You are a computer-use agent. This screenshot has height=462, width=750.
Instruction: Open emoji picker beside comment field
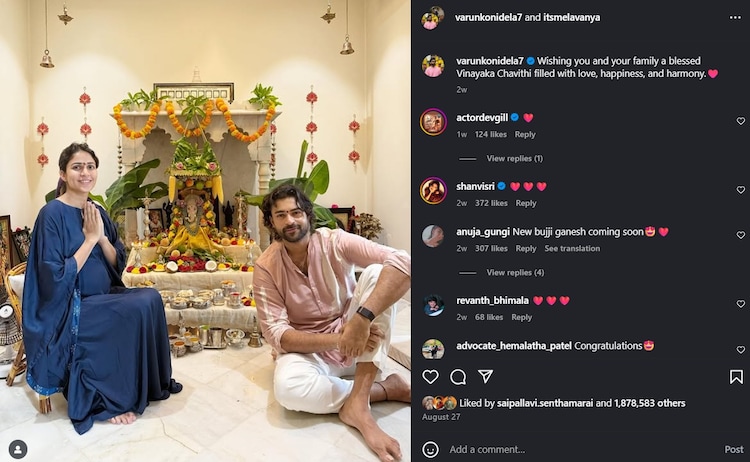click(430, 450)
